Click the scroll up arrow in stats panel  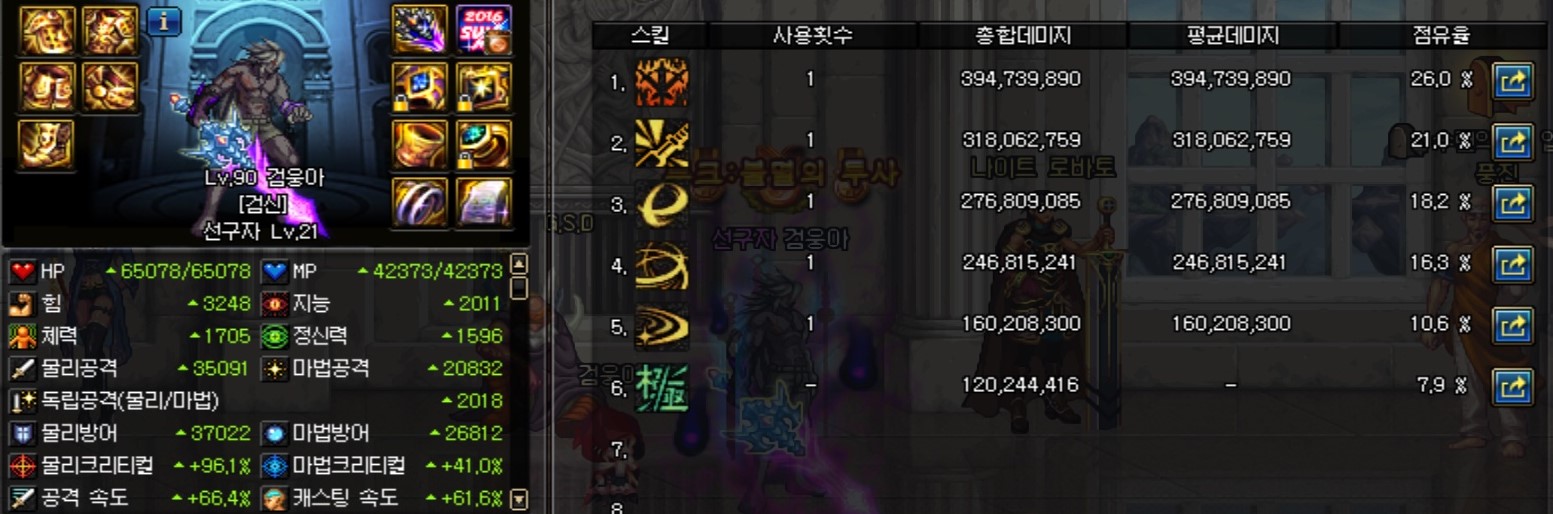coord(518,265)
